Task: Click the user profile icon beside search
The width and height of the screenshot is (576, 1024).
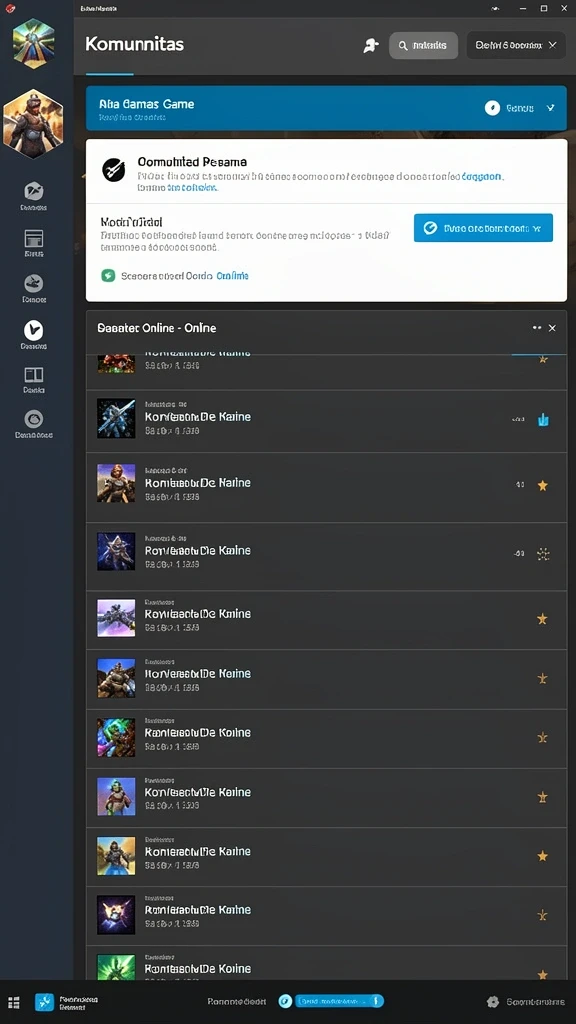Action: [371, 46]
